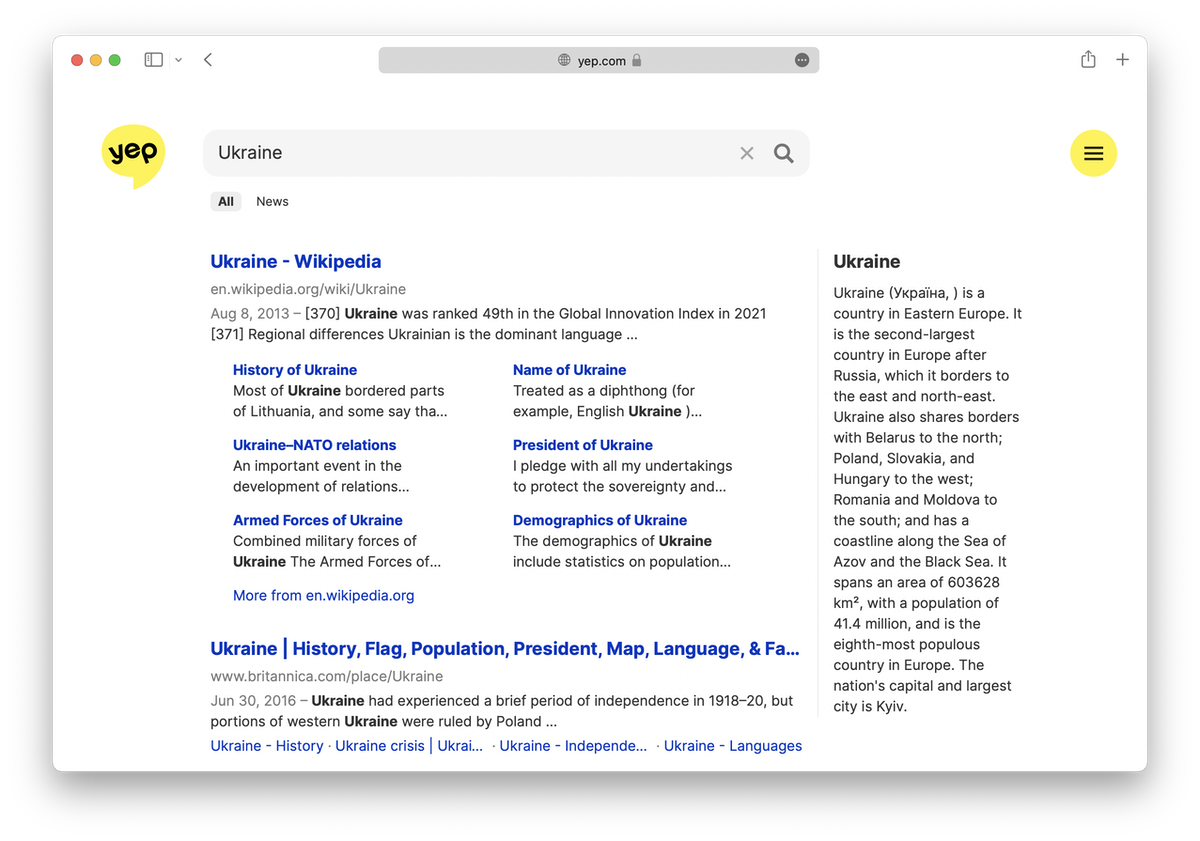Click the 'The demographics of Ukraine' snippet
The height and width of the screenshot is (841, 1200).
[613, 541]
